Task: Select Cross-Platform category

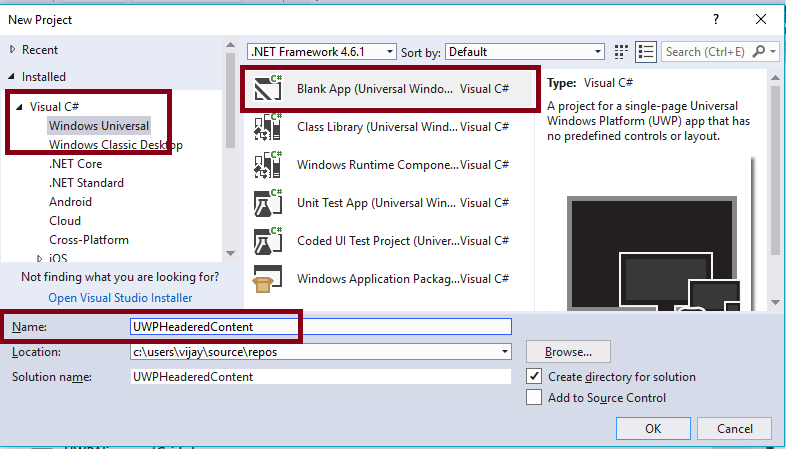Action: coord(89,240)
